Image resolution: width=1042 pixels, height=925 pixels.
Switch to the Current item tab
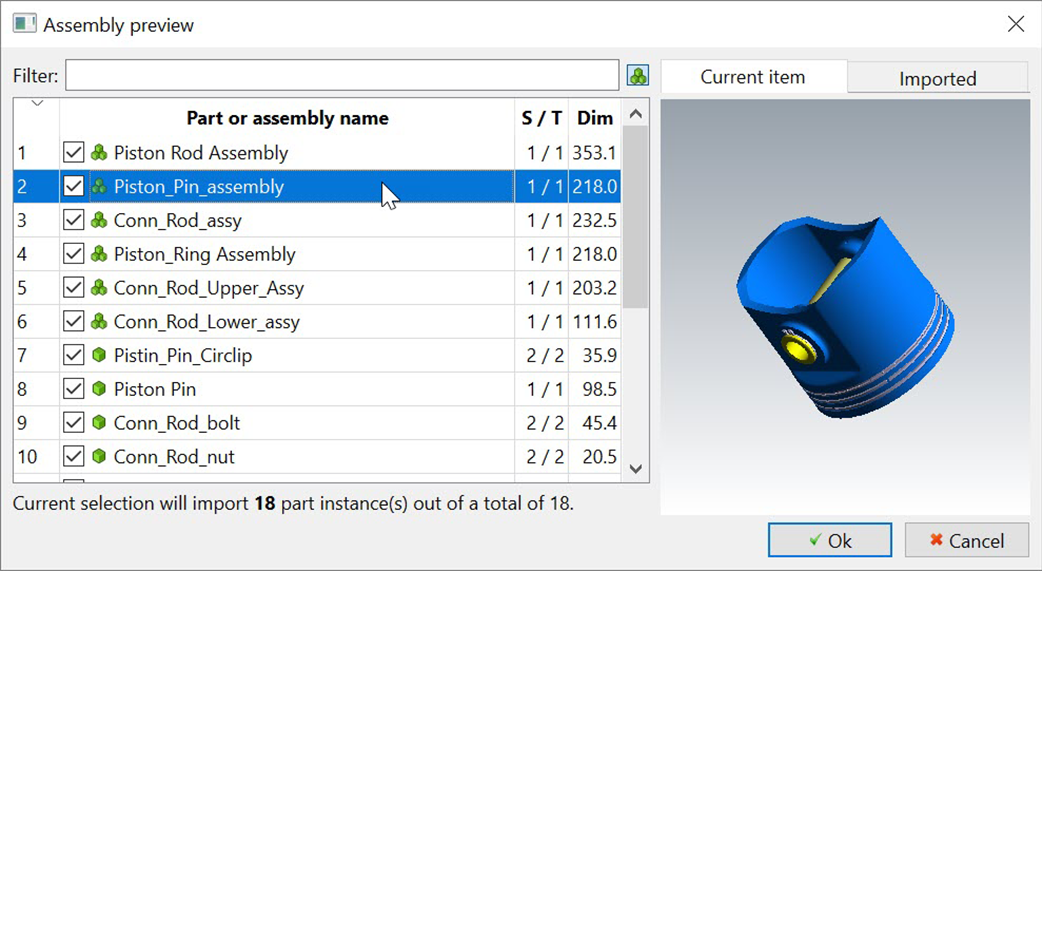753,78
